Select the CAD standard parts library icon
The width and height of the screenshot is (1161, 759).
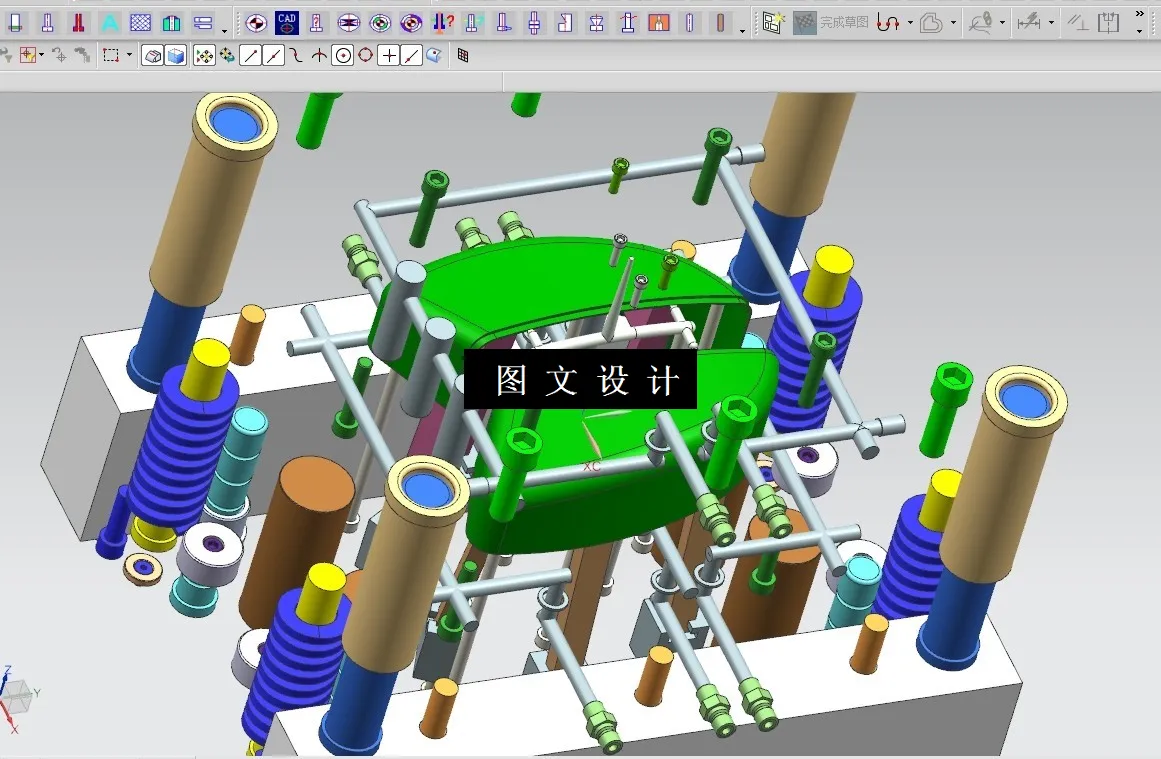[x=287, y=22]
